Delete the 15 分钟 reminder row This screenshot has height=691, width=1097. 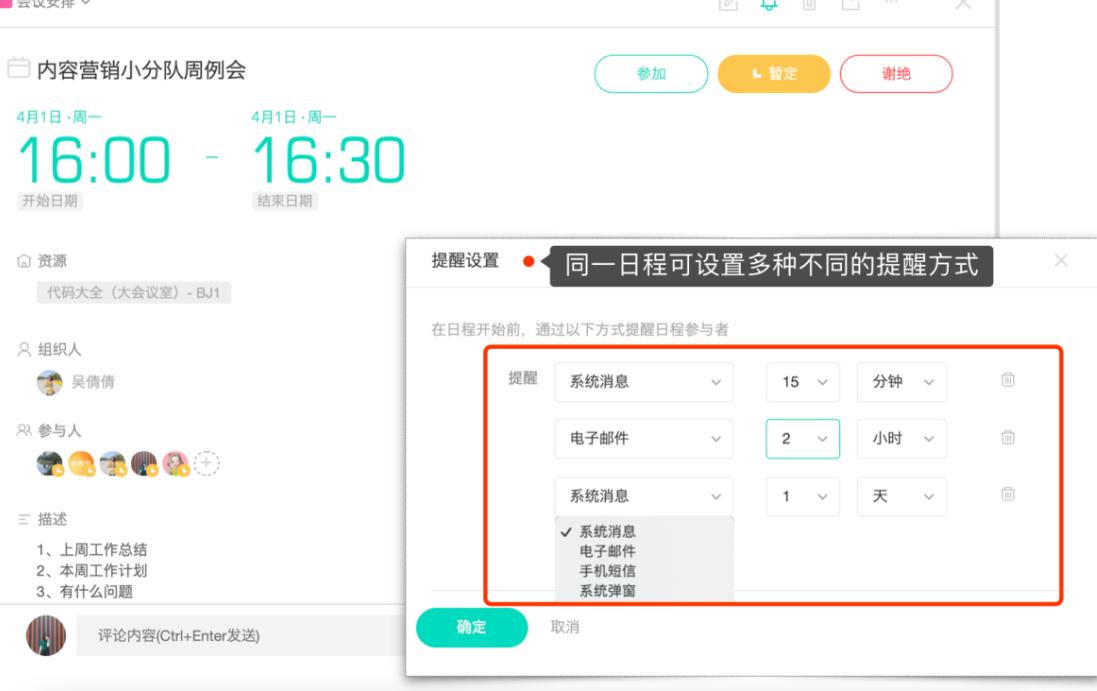[x=1007, y=380]
